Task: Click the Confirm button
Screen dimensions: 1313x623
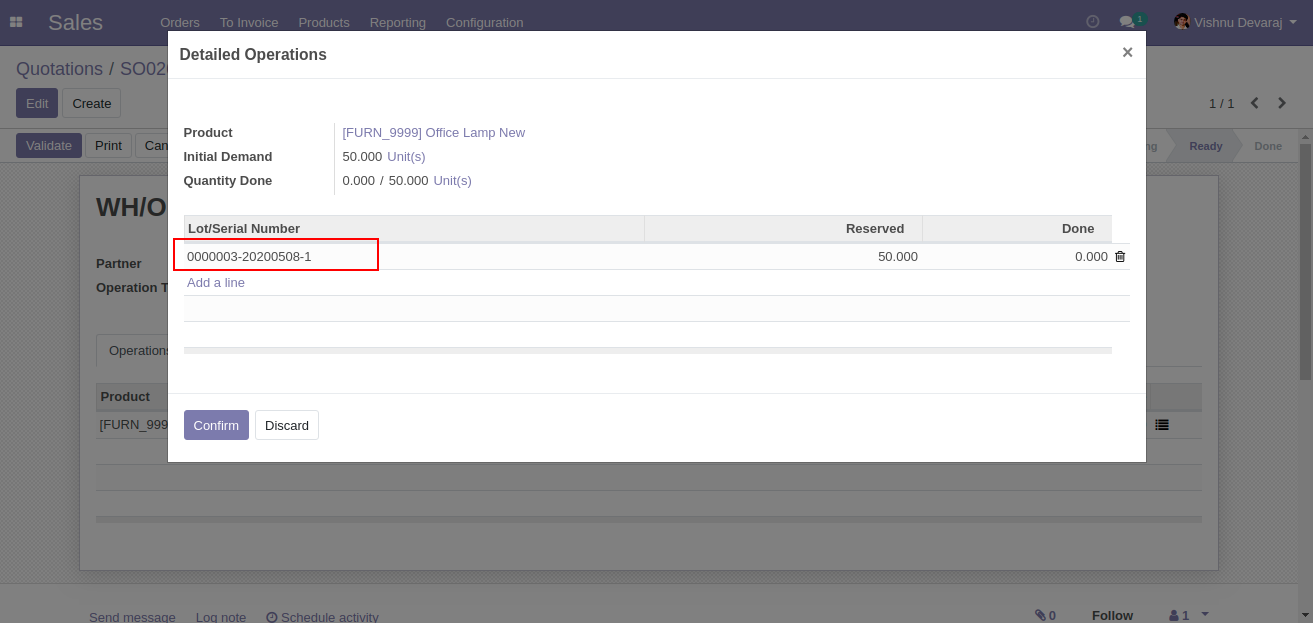Action: pyautogui.click(x=216, y=425)
